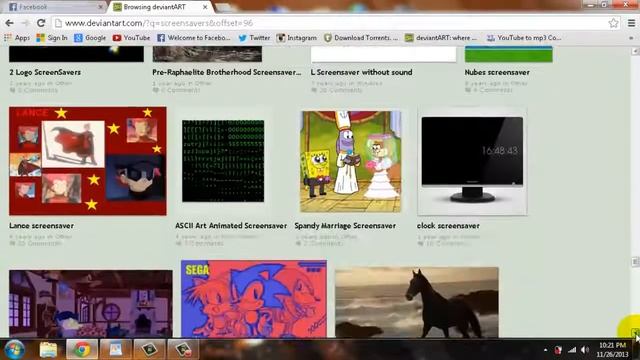Open the 2 Logo ScreenSavers dark thumbnail
Image resolution: width=640 pixels, height=360 pixels.
pyautogui.click(x=76, y=54)
